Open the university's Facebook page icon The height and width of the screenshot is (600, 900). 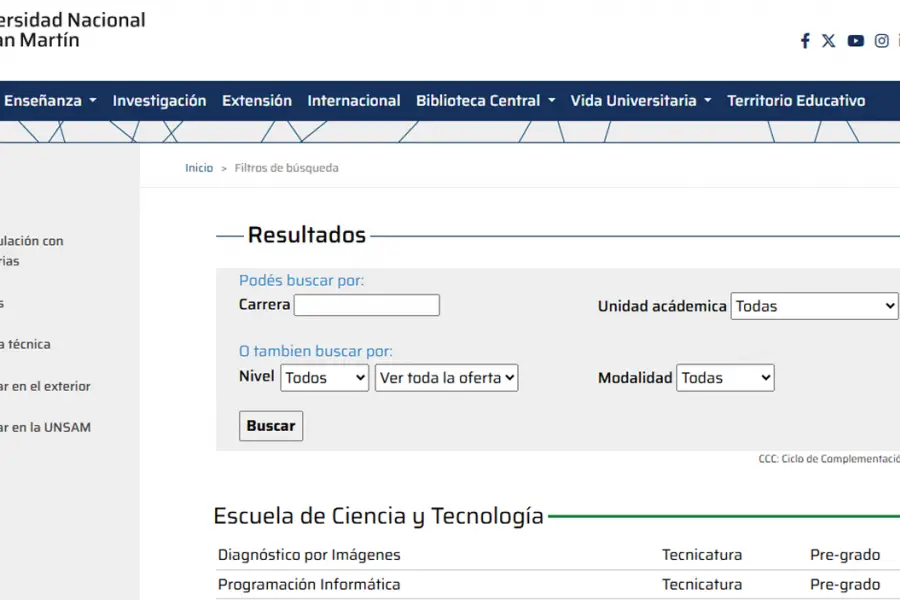click(805, 41)
